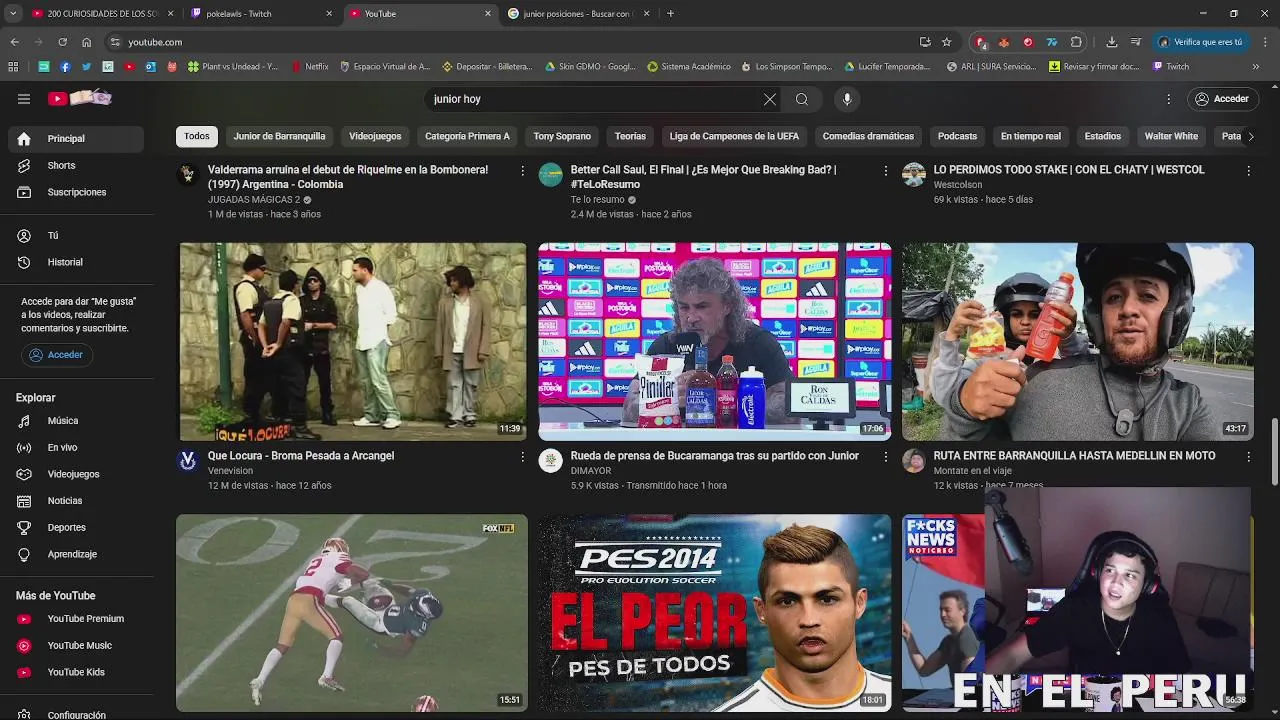Select the 'Todos' filter chip
The image size is (1280, 720).
click(x=197, y=136)
